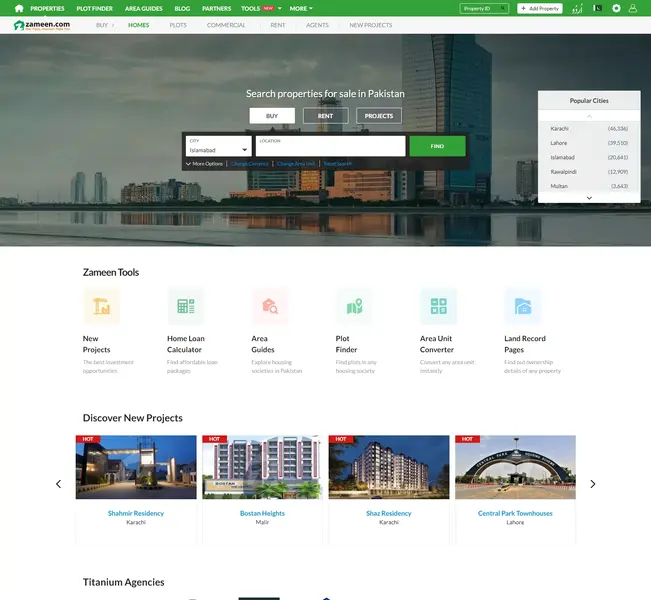The height and width of the screenshot is (600, 651).
Task: Click the Add Property button
Action: point(540,8)
